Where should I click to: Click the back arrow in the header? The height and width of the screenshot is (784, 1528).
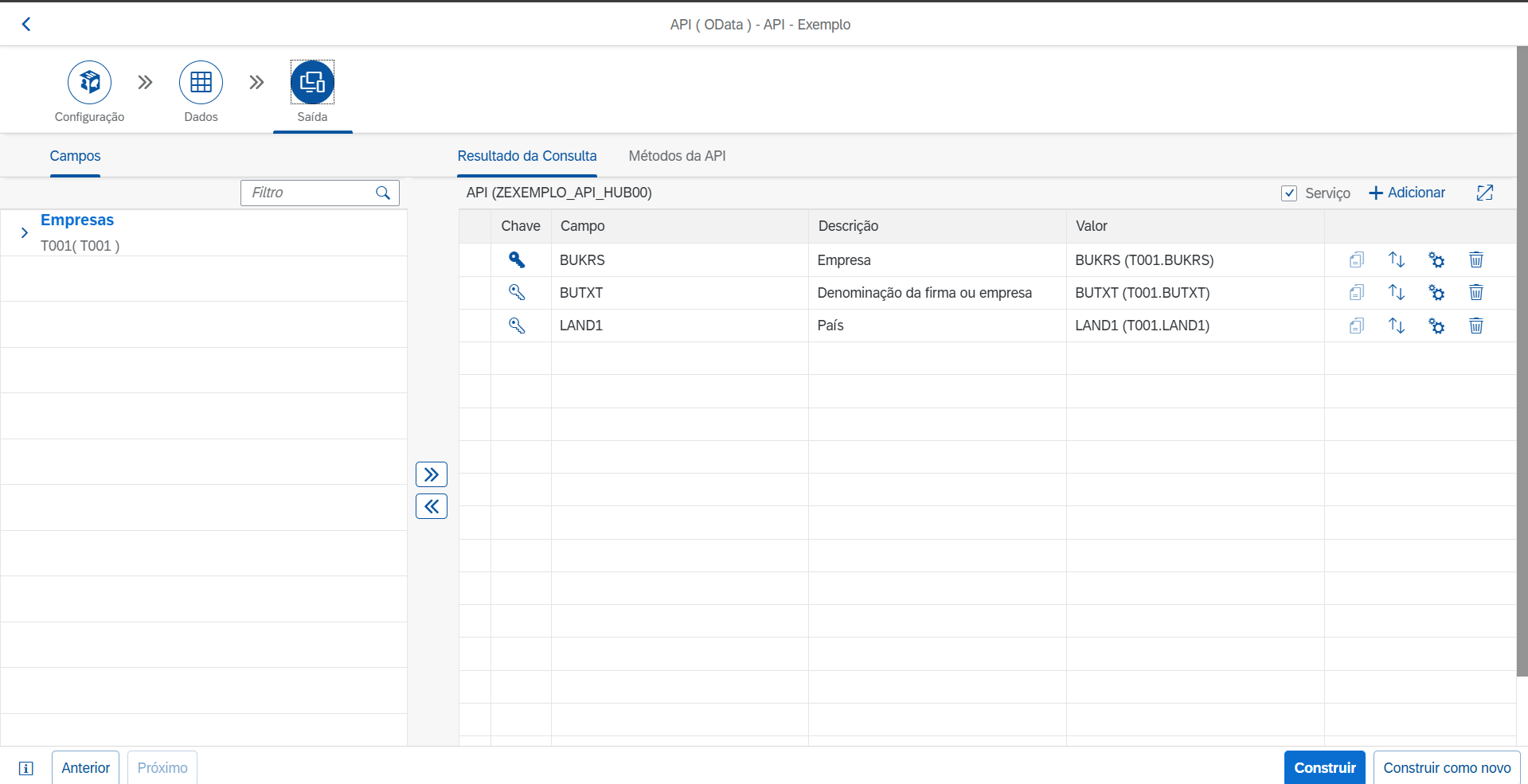[x=26, y=24]
